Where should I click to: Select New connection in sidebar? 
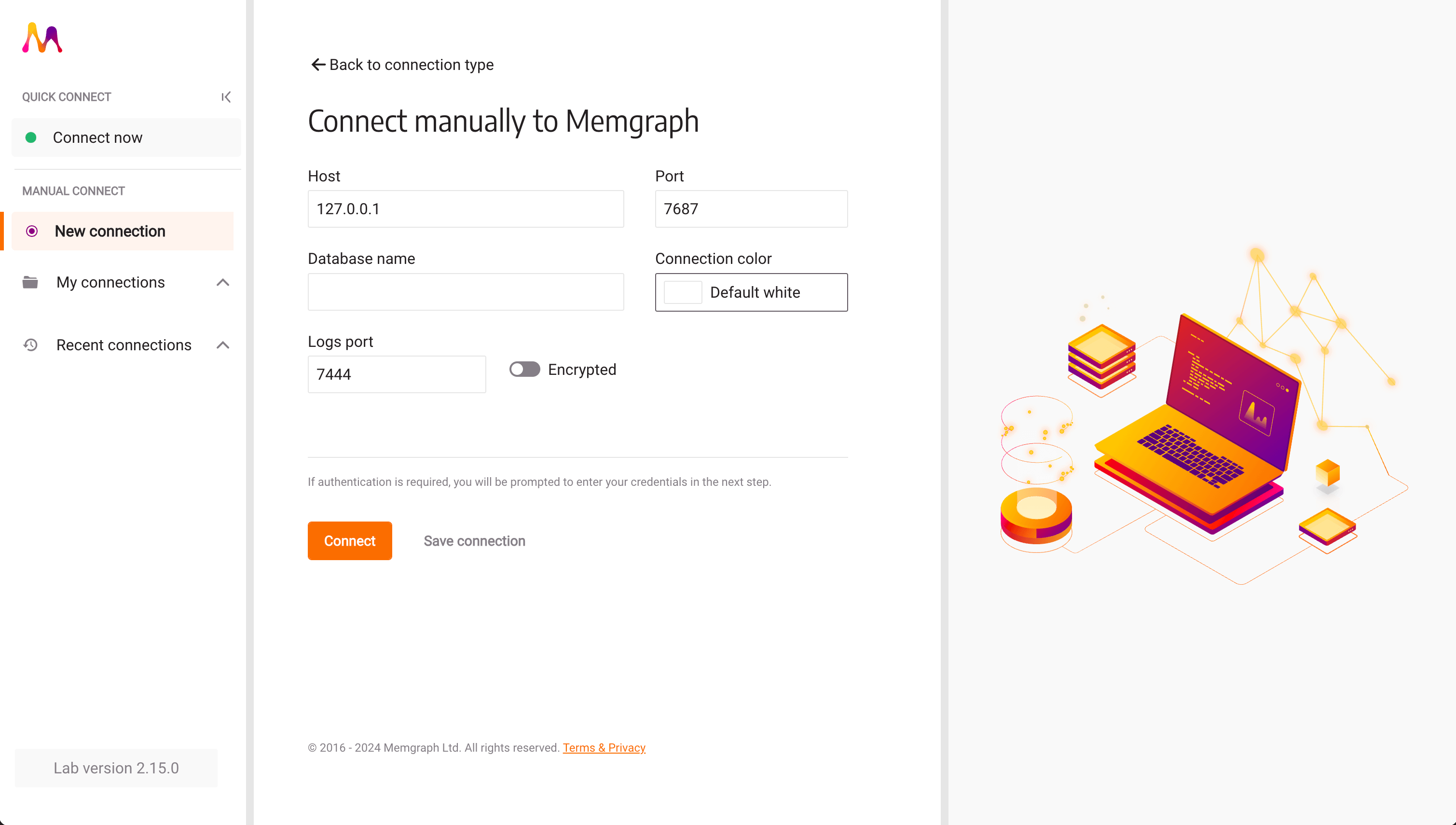click(x=123, y=231)
